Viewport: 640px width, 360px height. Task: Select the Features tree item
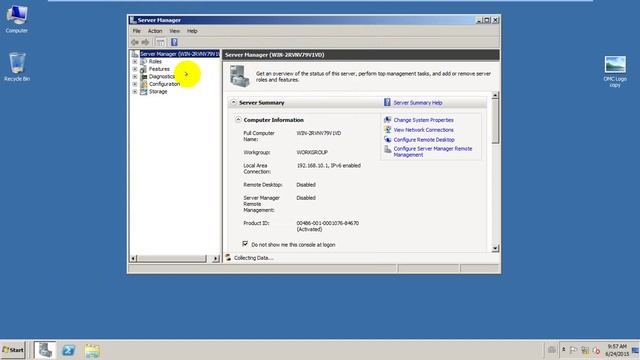click(159, 69)
